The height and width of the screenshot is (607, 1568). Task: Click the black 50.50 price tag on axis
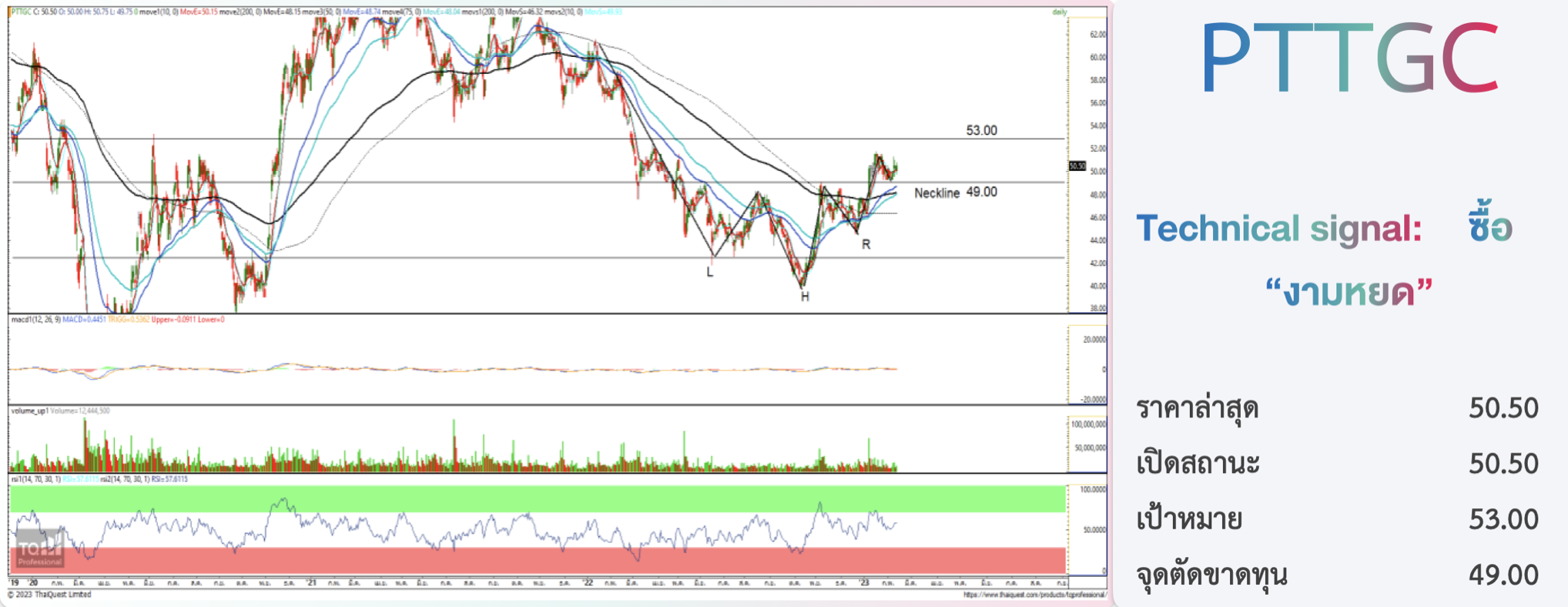1077,166
